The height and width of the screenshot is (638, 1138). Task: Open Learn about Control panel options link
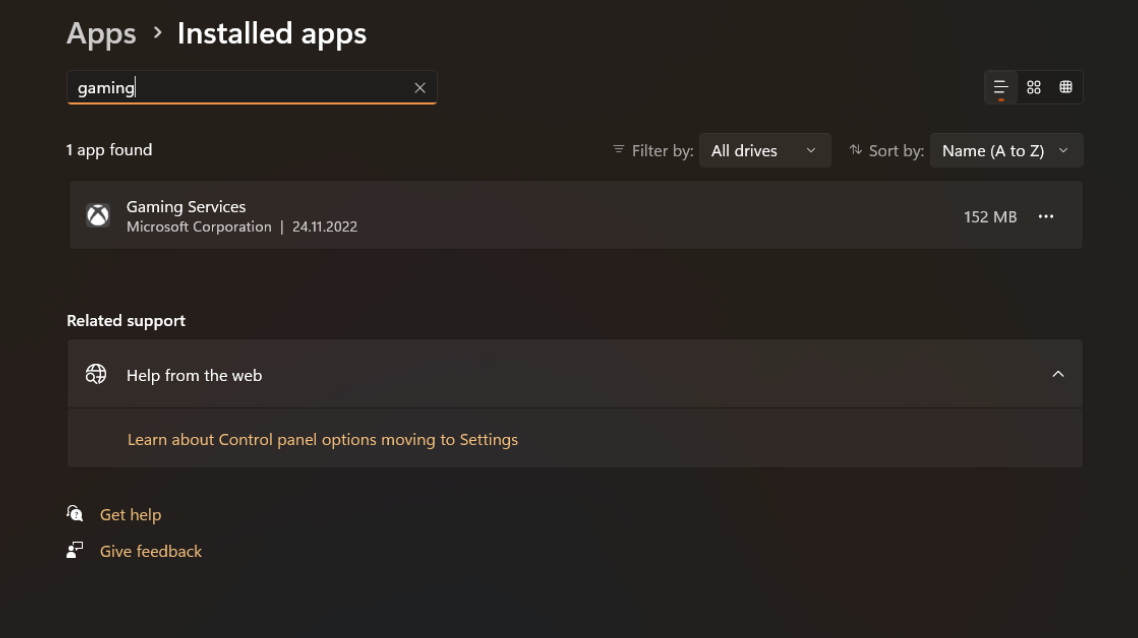point(322,440)
